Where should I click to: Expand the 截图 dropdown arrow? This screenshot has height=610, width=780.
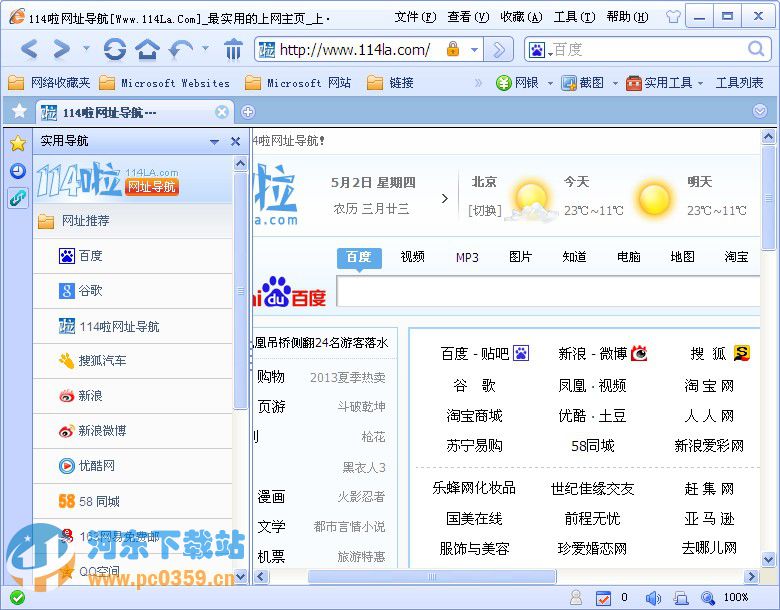[x=615, y=83]
